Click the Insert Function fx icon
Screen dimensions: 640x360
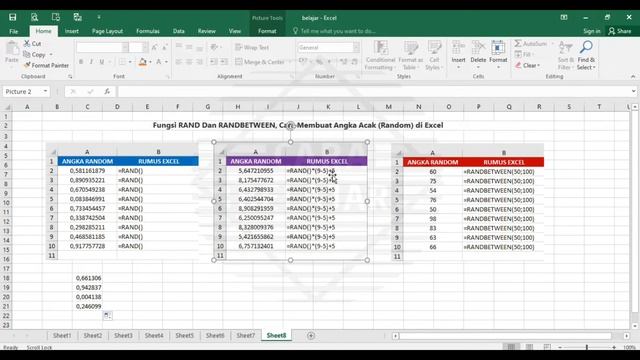click(x=107, y=91)
